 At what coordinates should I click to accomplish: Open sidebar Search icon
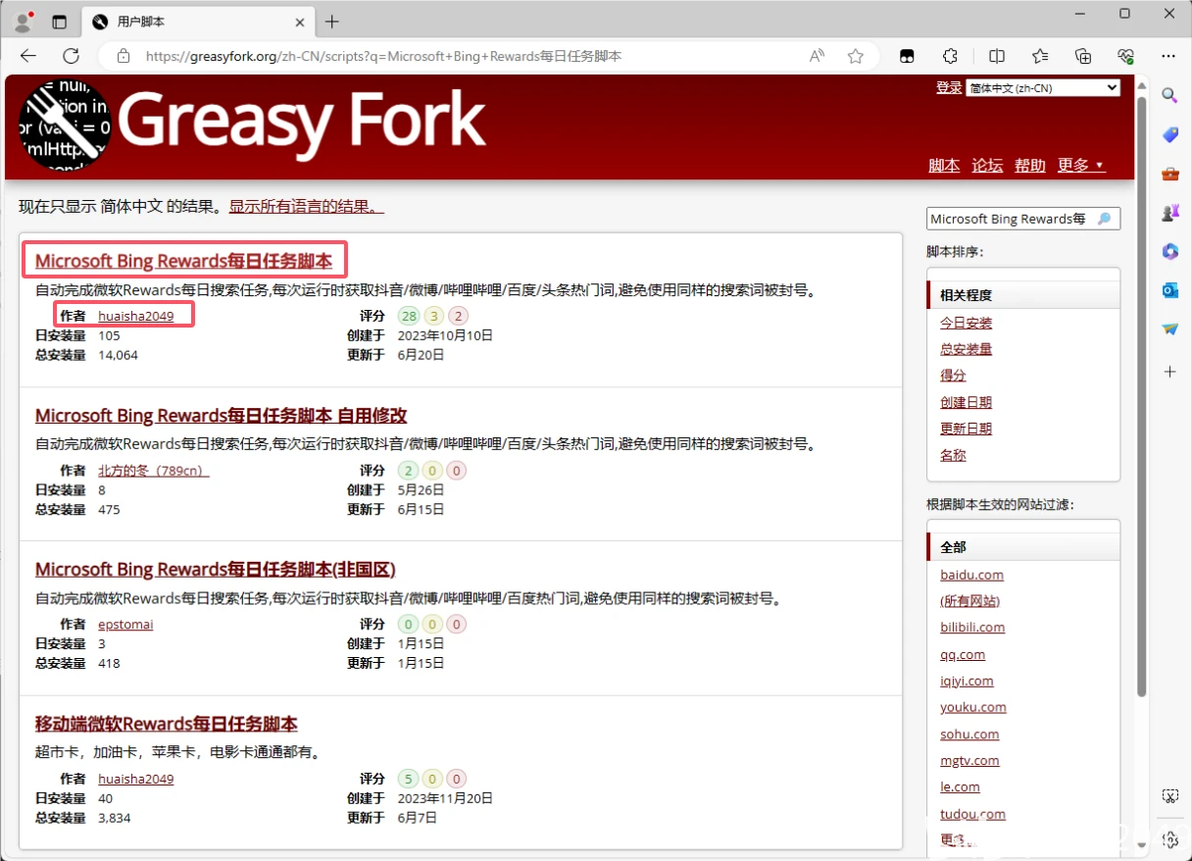(x=1170, y=95)
